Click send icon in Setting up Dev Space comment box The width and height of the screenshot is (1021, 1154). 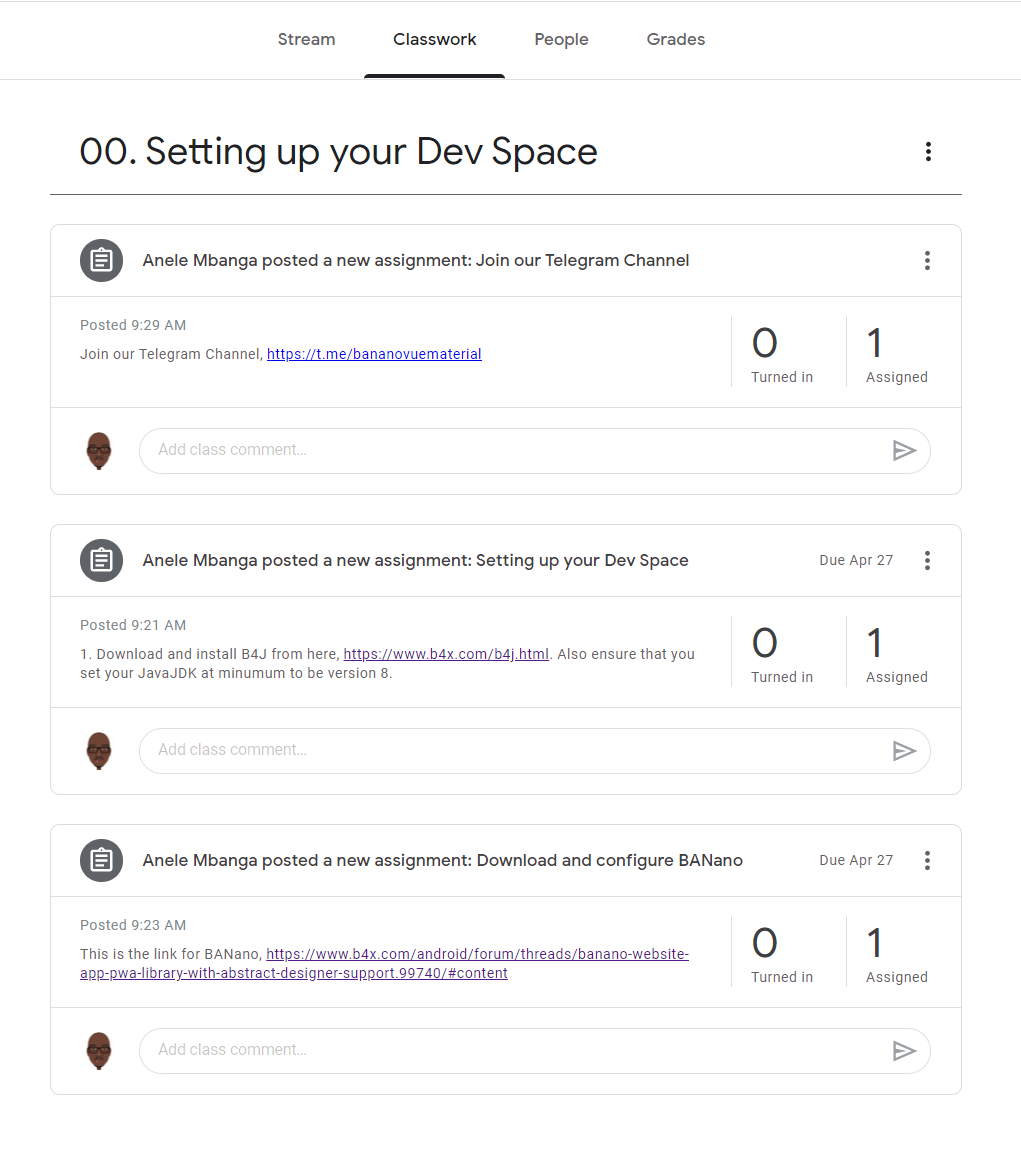point(904,751)
